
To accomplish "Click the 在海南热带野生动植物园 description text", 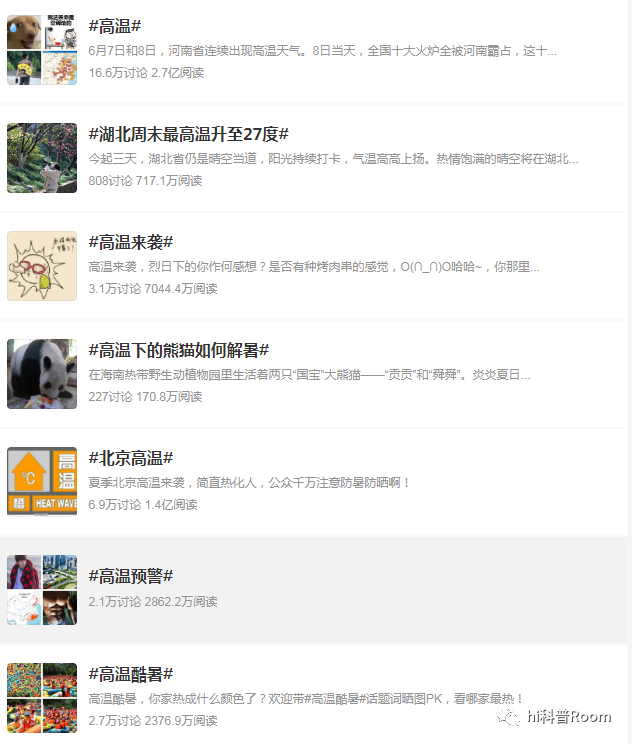I will coord(309,375).
